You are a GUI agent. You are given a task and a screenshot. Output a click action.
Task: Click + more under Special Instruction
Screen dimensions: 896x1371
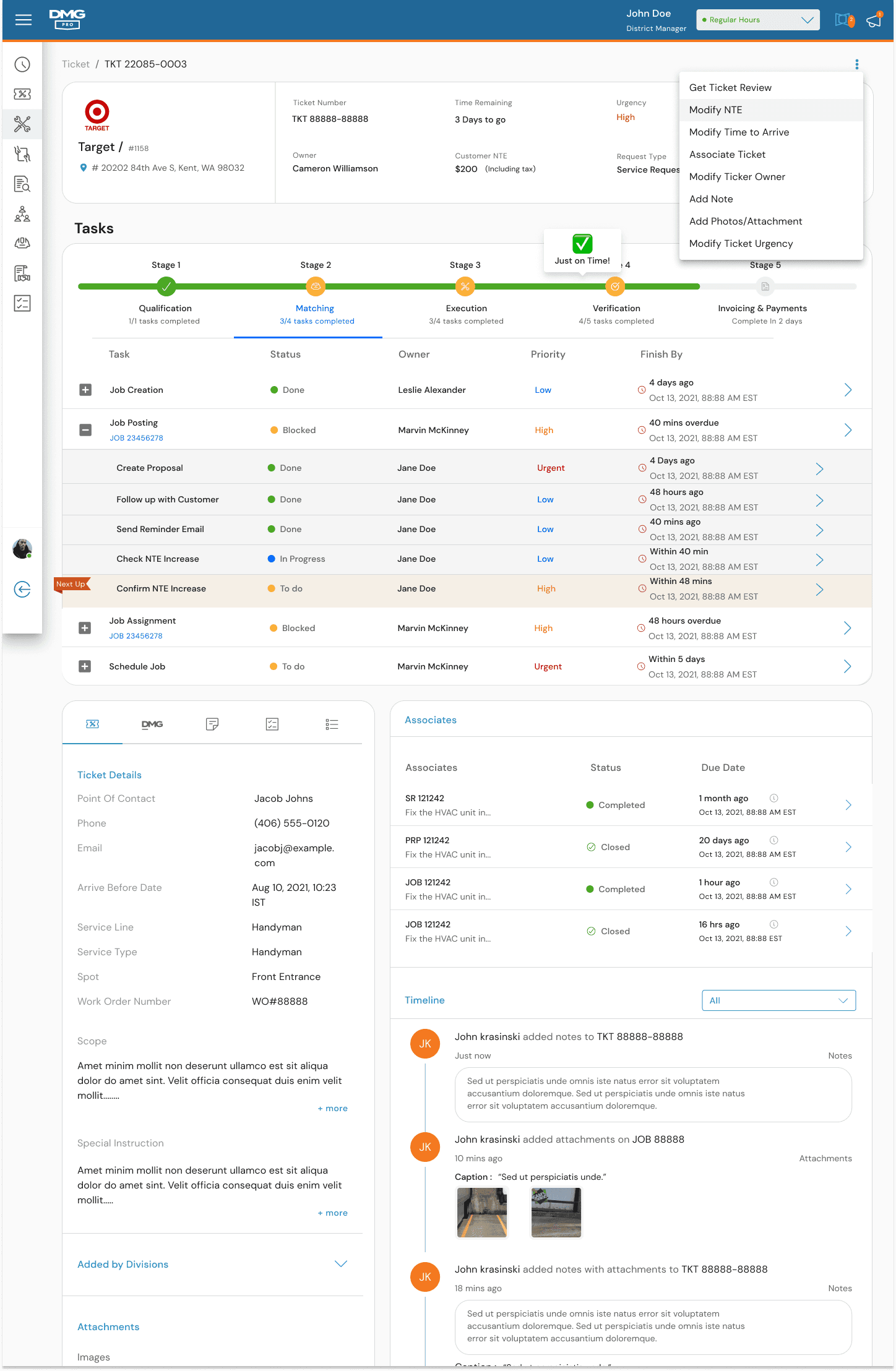coord(333,1213)
